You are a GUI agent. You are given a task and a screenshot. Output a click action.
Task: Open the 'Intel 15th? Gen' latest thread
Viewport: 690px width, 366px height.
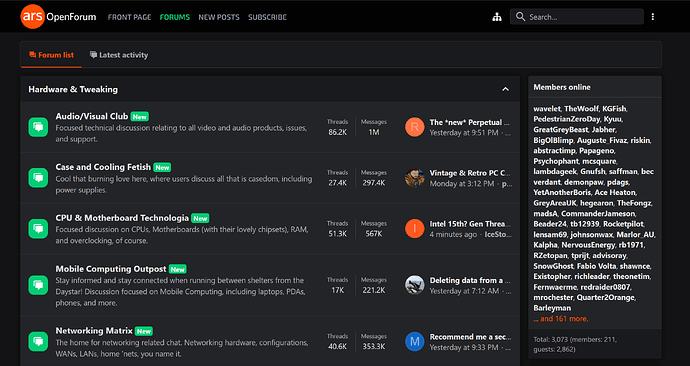[470, 224]
